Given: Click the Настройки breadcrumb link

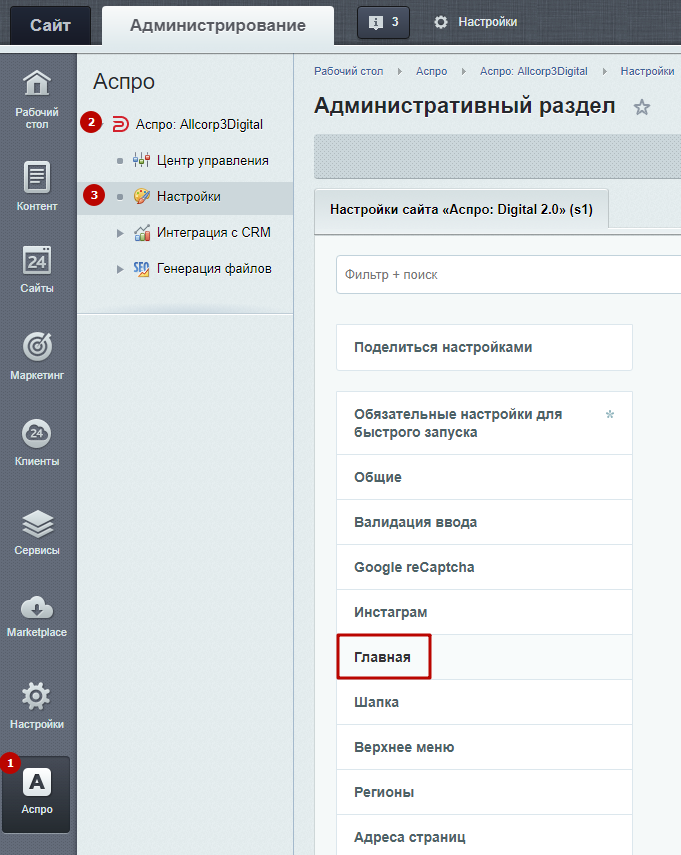Looking at the screenshot, I should pos(647,71).
